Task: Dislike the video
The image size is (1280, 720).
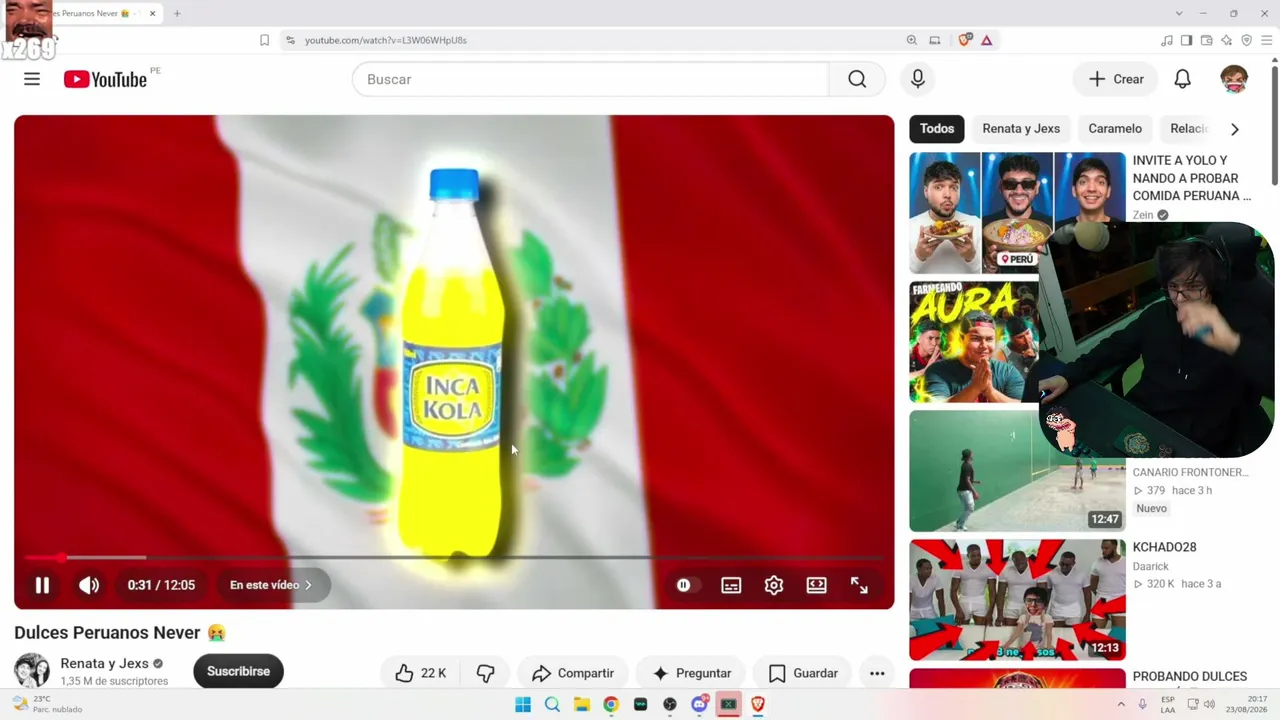Action: [485, 673]
